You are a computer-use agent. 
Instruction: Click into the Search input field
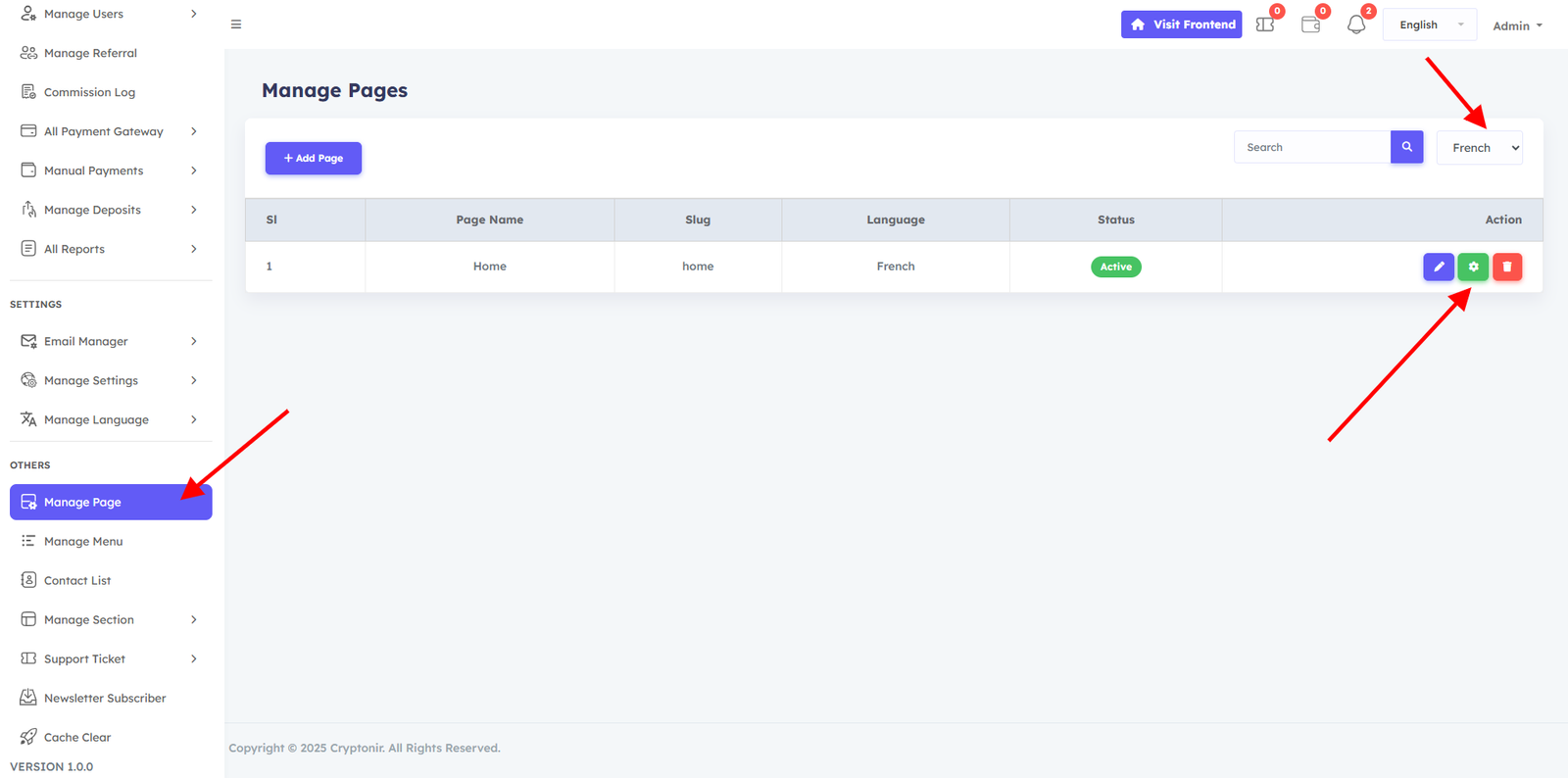(1311, 147)
